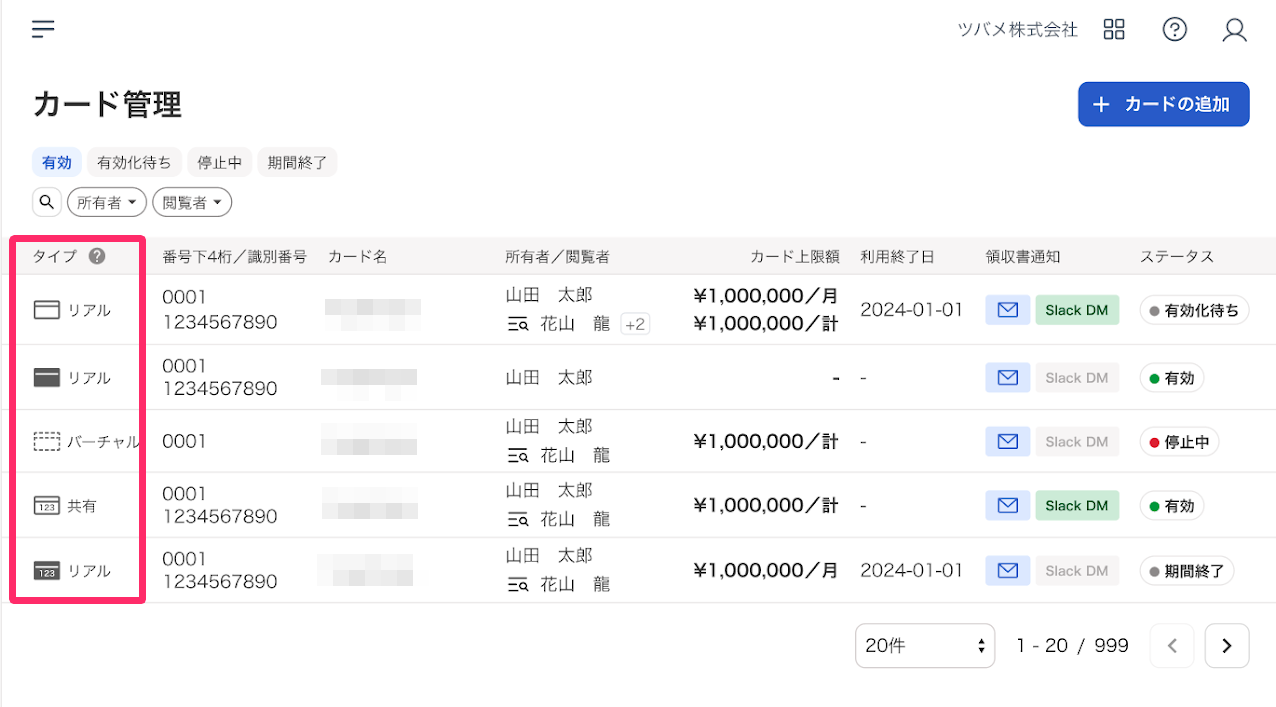Screen dimensions: 1276x707
Task: Click 2024-01-01 date in 有効化待ち row
Action: click(x=911, y=310)
